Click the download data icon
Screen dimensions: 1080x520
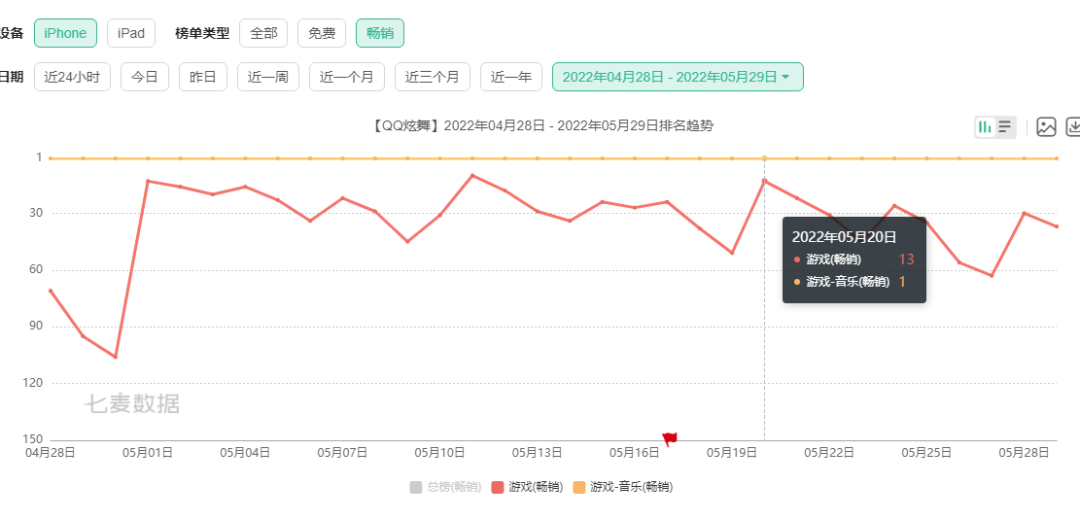pos(1073,127)
